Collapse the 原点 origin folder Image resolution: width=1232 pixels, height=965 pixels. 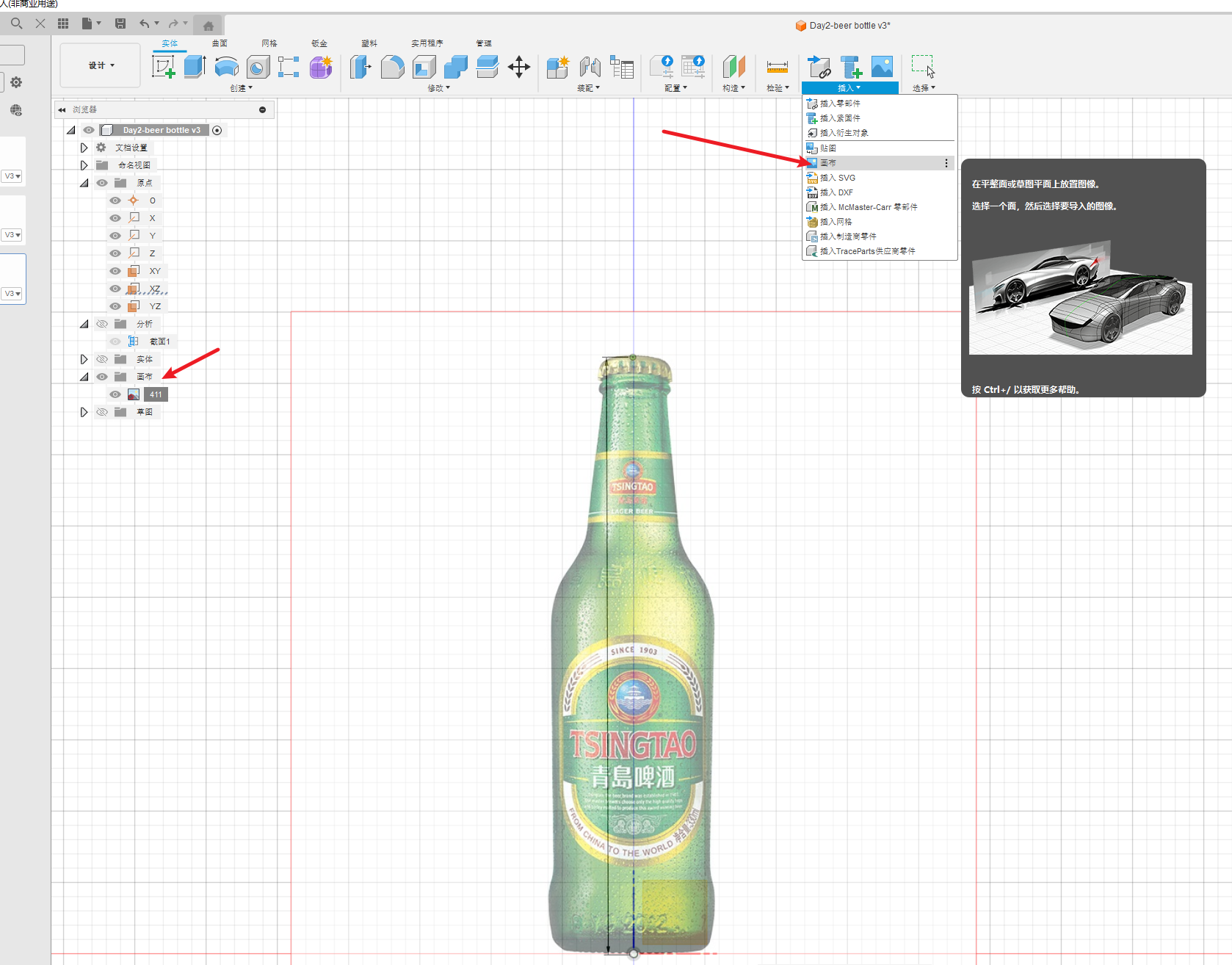84,183
